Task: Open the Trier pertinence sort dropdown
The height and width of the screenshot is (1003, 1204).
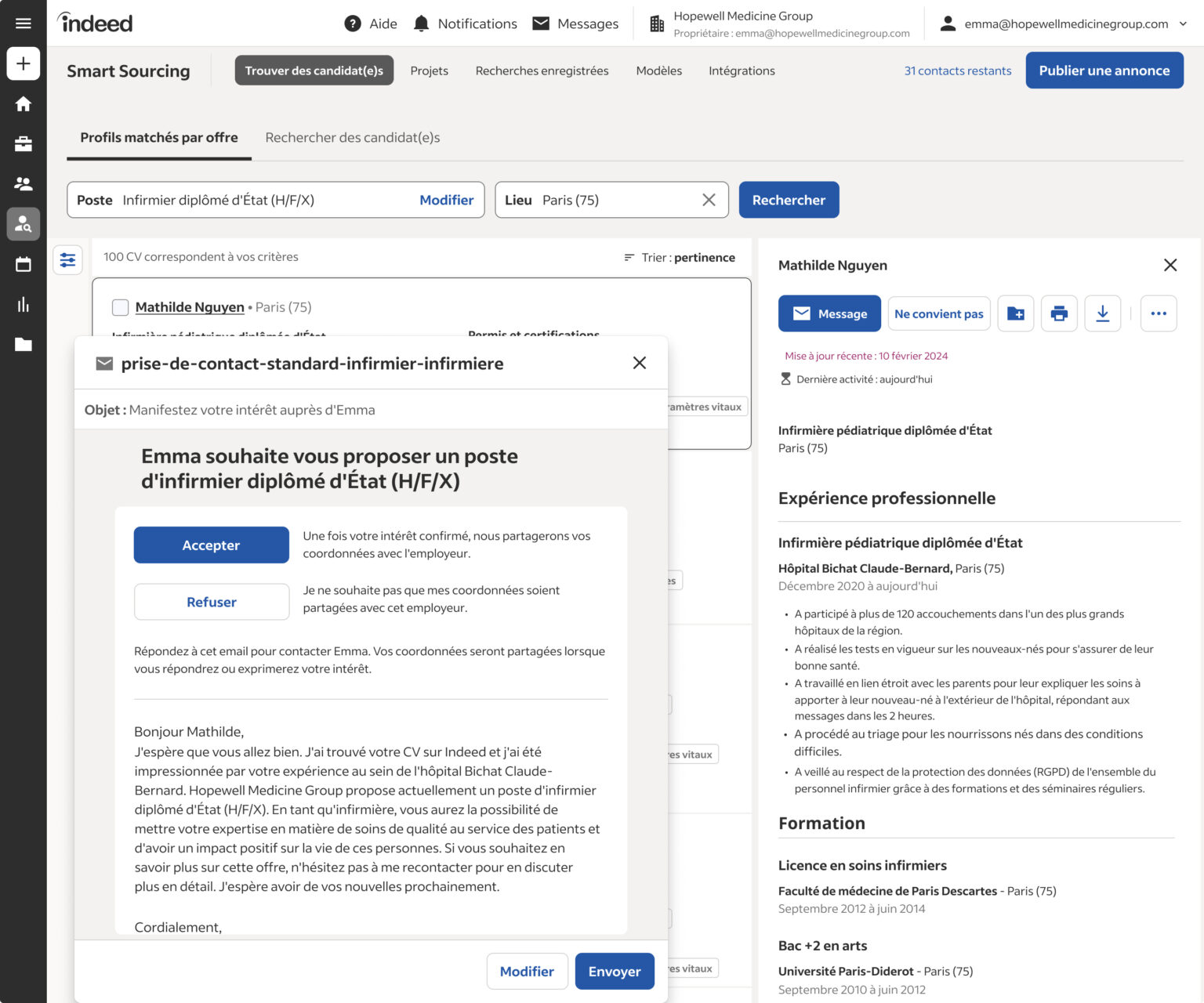Action: [x=679, y=257]
